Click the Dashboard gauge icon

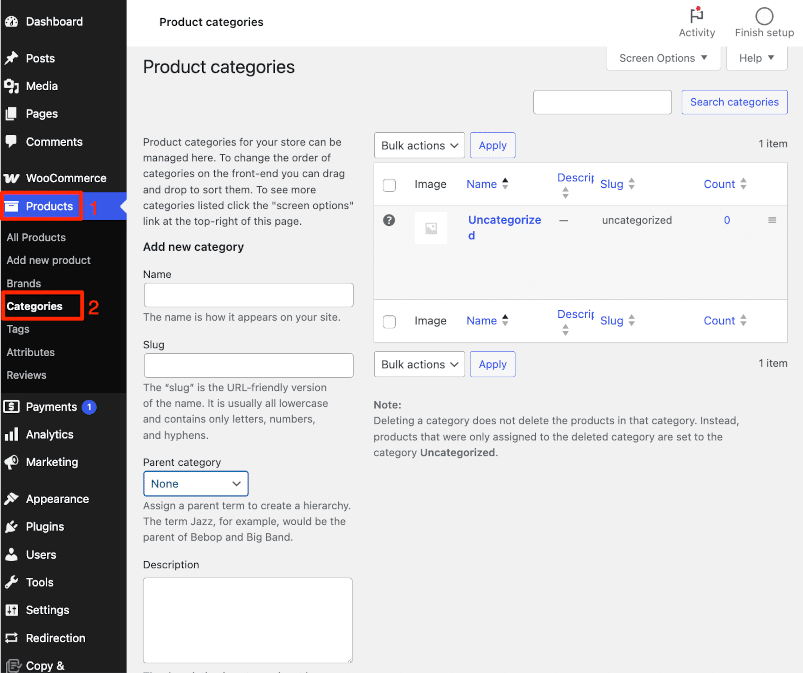pos(11,22)
